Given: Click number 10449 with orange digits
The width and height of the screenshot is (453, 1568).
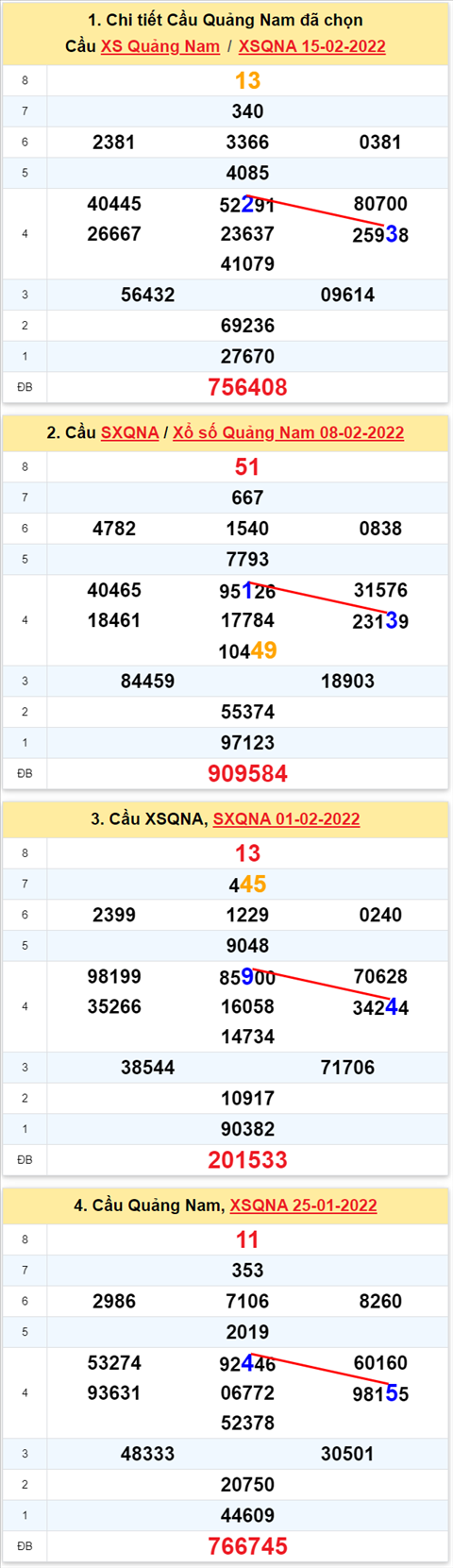Looking at the screenshot, I should point(247,650).
